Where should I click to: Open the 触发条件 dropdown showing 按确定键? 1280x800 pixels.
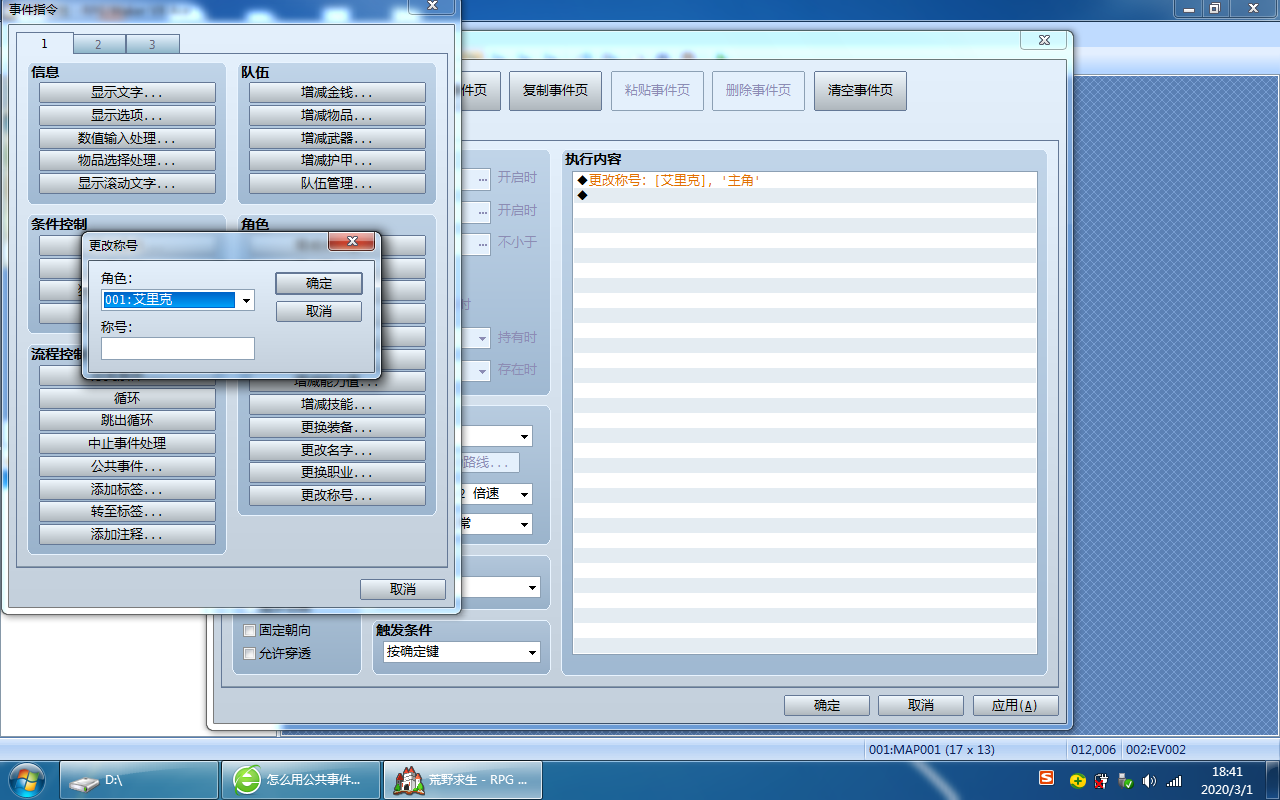(x=462, y=652)
